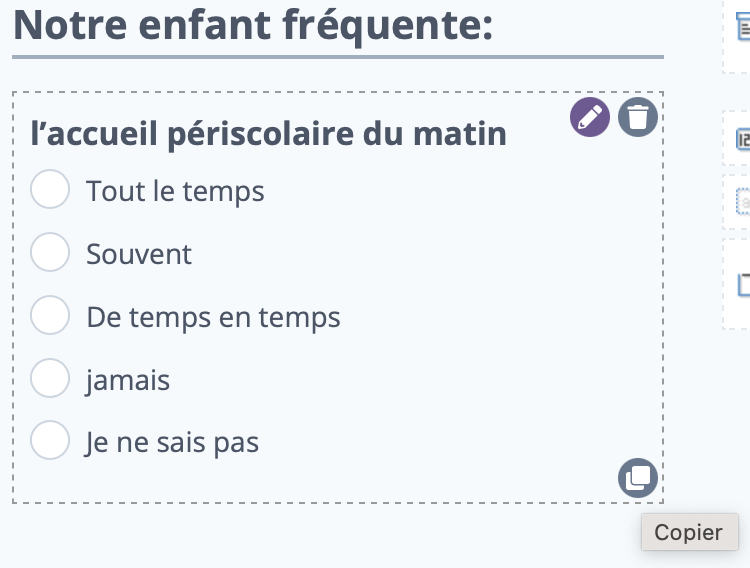Add the bottom box field icon from panel
This screenshot has width=750, height=568.
[744, 285]
